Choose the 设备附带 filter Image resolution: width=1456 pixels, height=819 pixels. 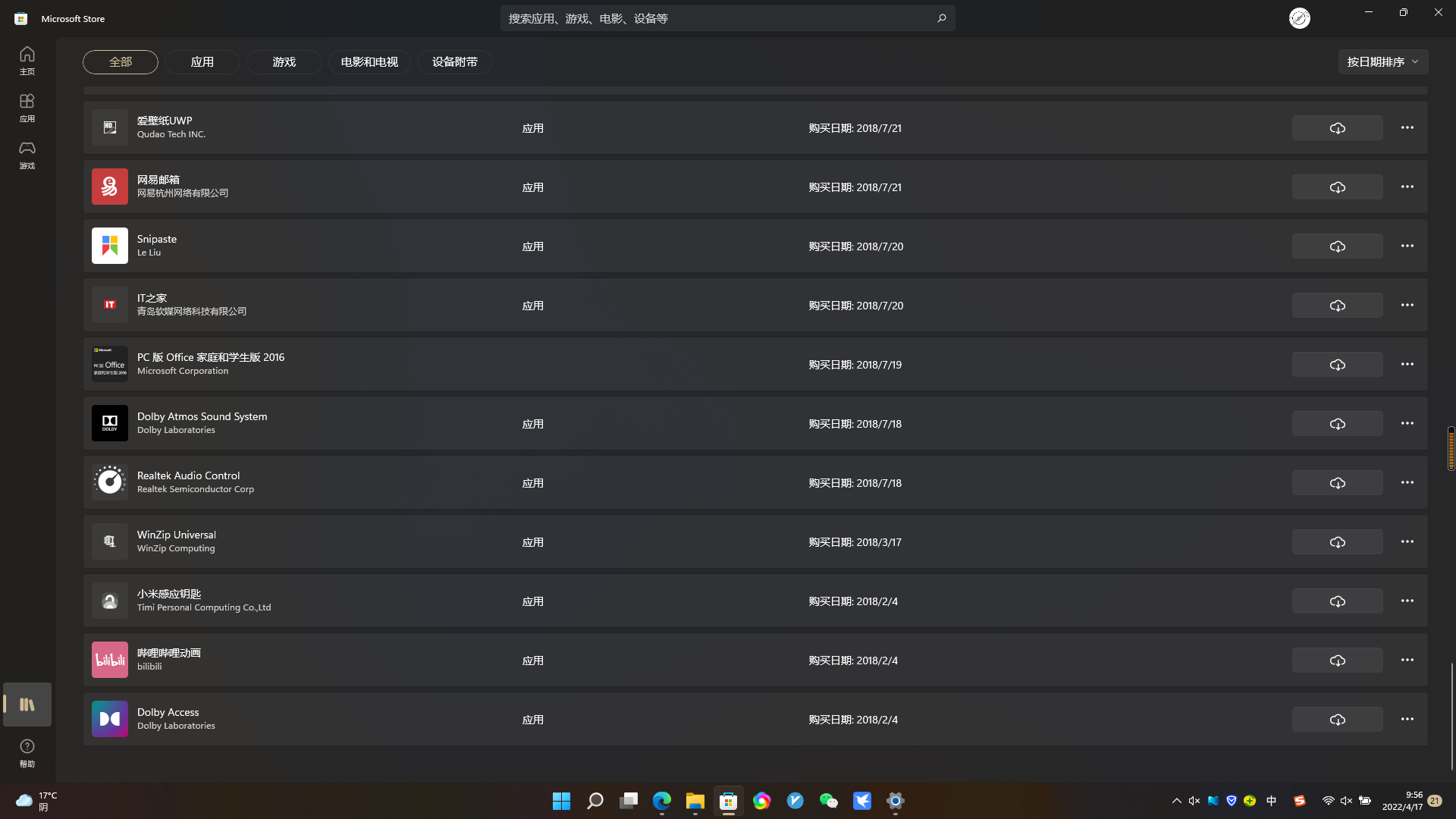(454, 62)
